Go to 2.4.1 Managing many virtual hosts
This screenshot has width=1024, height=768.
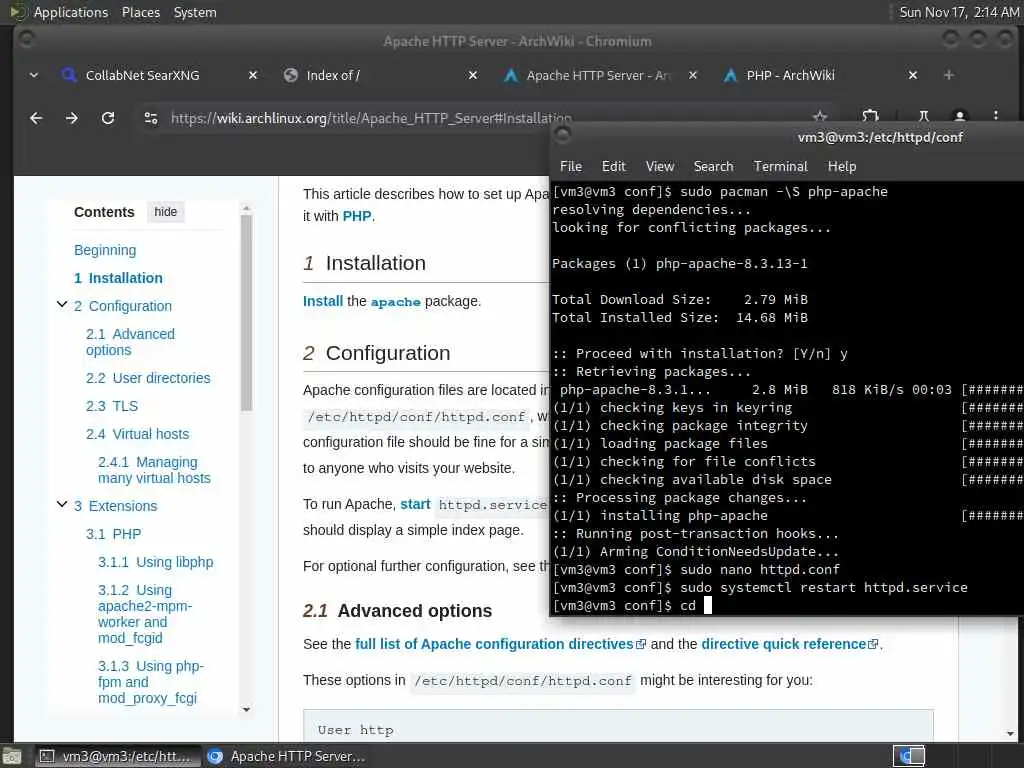click(x=154, y=470)
